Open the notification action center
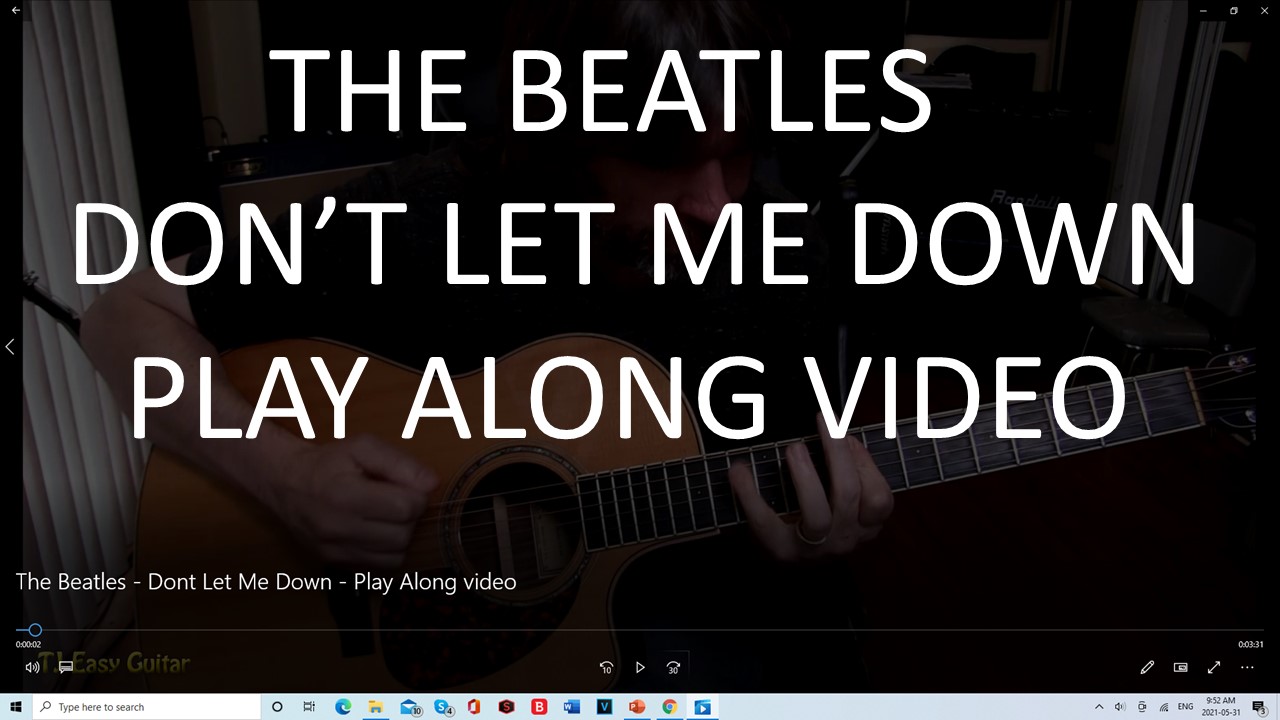 [x=1259, y=707]
